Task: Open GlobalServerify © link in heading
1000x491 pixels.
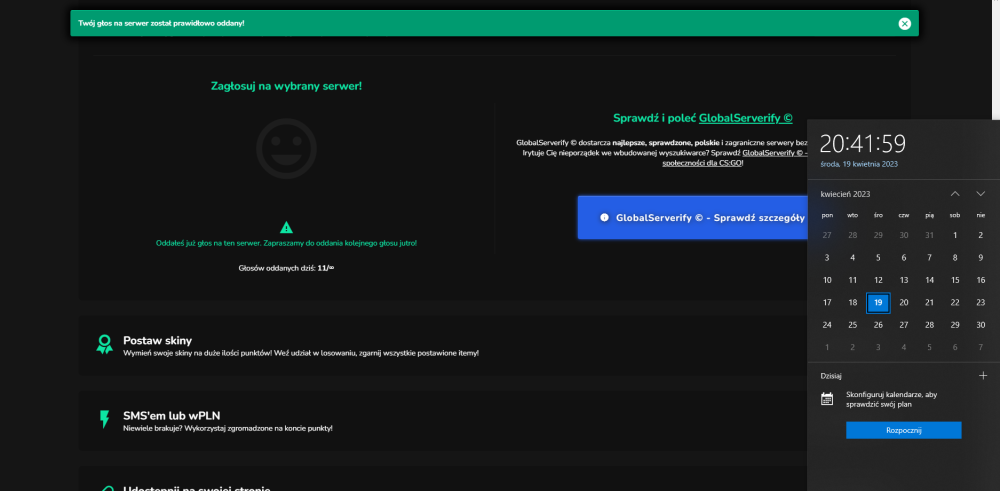Action: click(746, 118)
